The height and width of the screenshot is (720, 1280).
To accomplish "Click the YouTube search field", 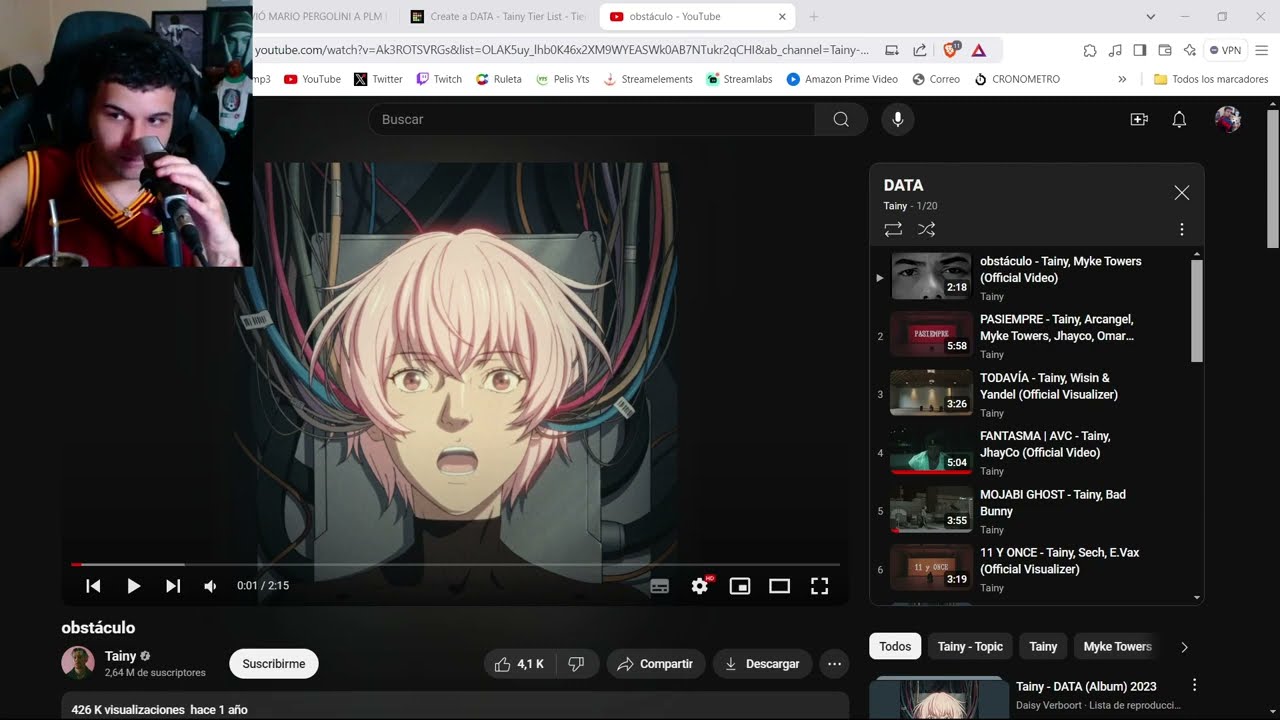I will pos(592,119).
